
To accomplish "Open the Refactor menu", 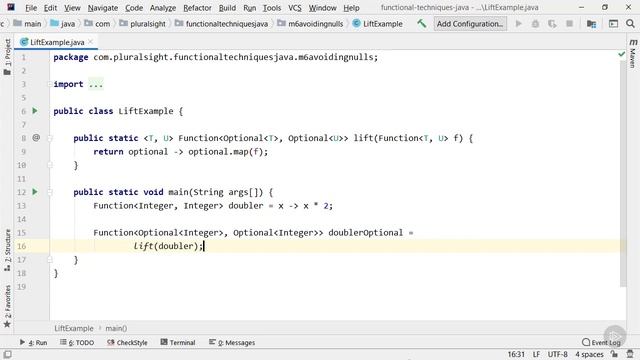I will pyautogui.click(x=197, y=8).
